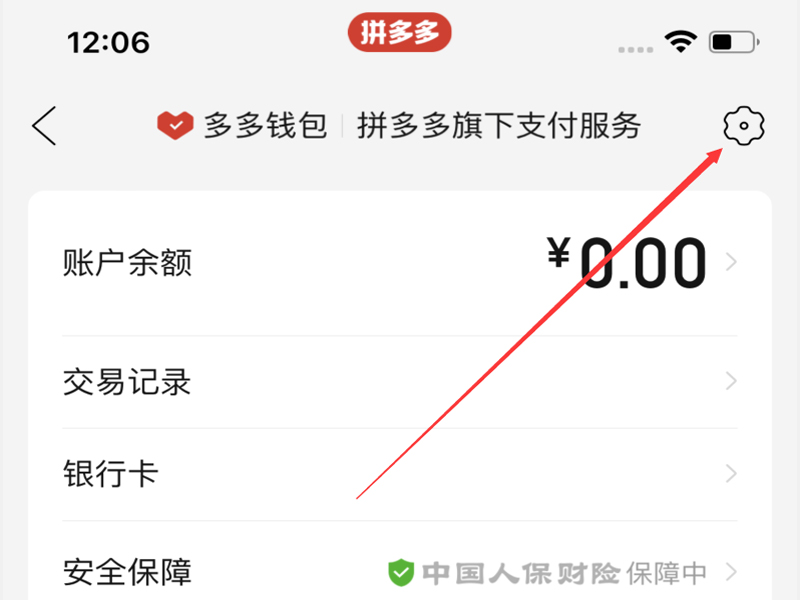The height and width of the screenshot is (600, 800).
Task: Tap the cellular signal dots
Action: pyautogui.click(x=635, y=49)
